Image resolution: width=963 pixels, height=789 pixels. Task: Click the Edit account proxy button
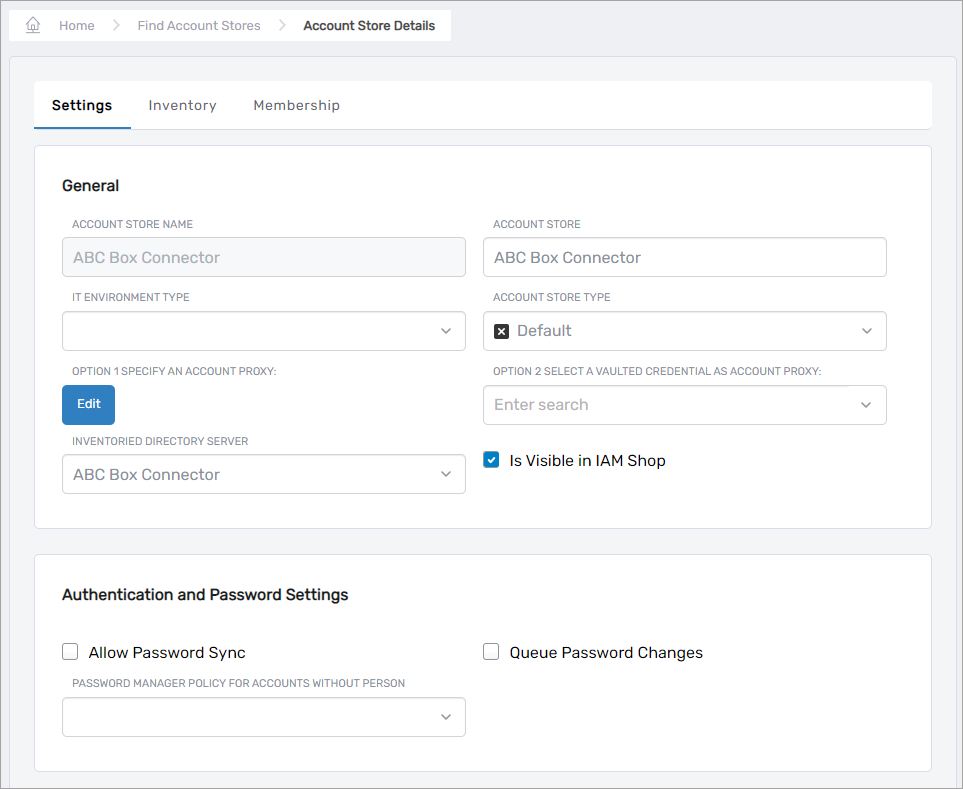(x=88, y=404)
